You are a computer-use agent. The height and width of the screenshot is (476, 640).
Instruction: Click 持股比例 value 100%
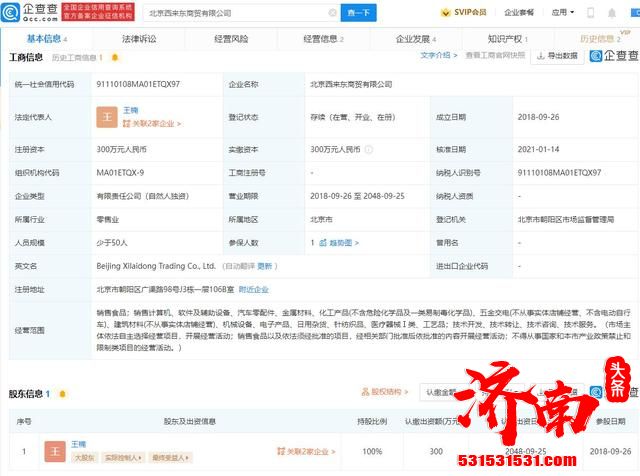[x=372, y=452]
